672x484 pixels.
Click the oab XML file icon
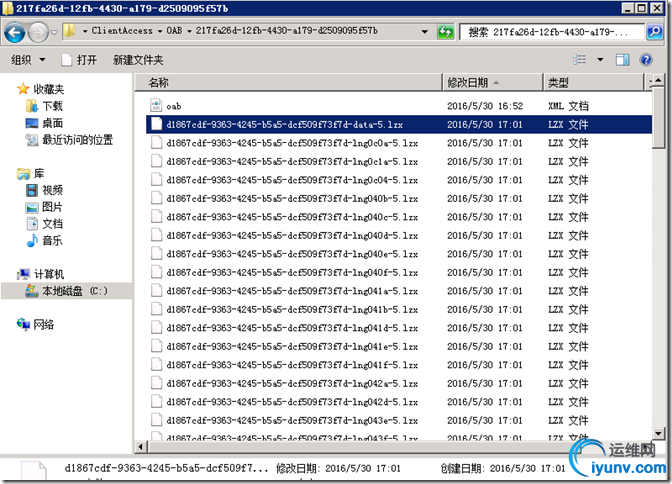pyautogui.click(x=156, y=105)
